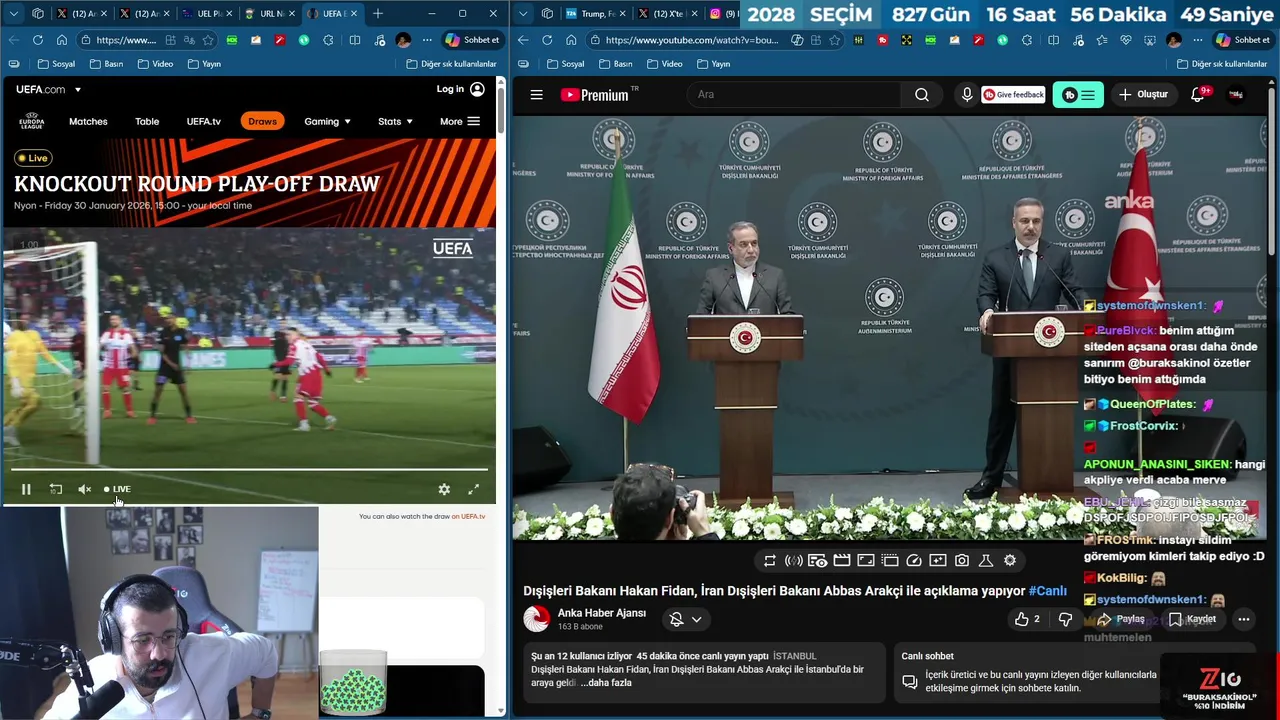Go to YouTube Premium home logo
1280x720 pixels.
596,95
